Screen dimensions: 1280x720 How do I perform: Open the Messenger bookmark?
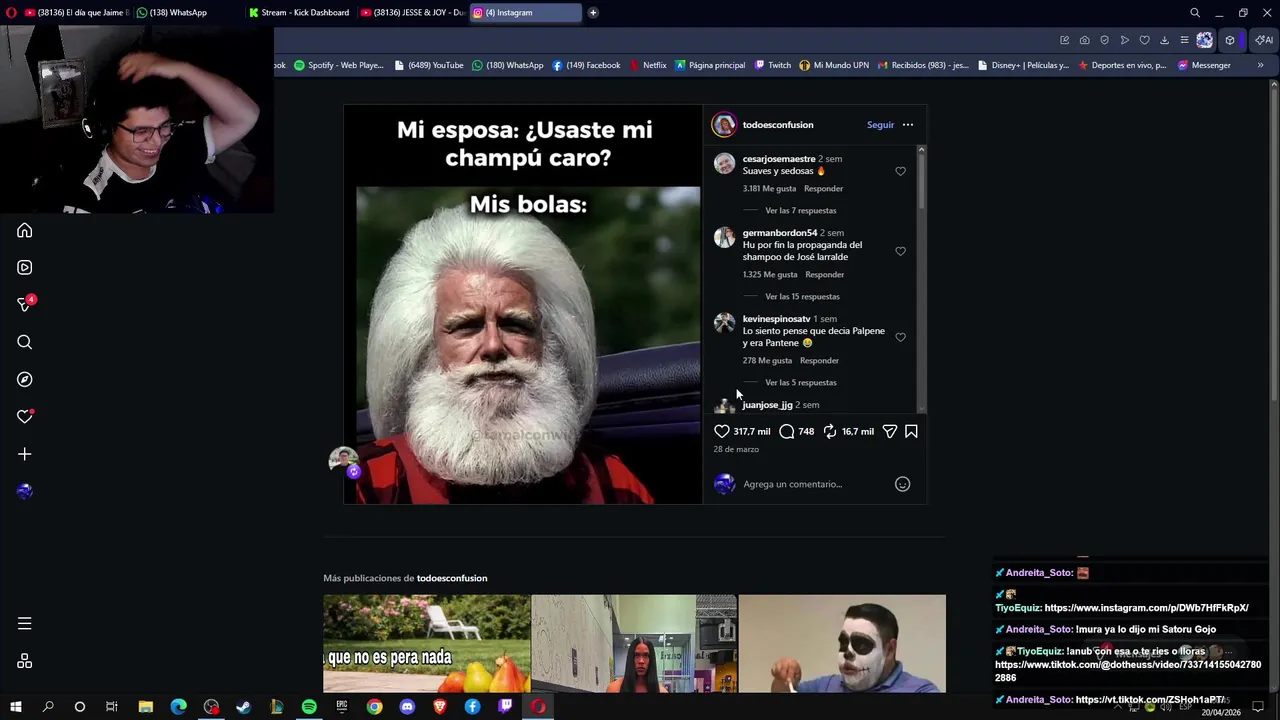(1204, 65)
